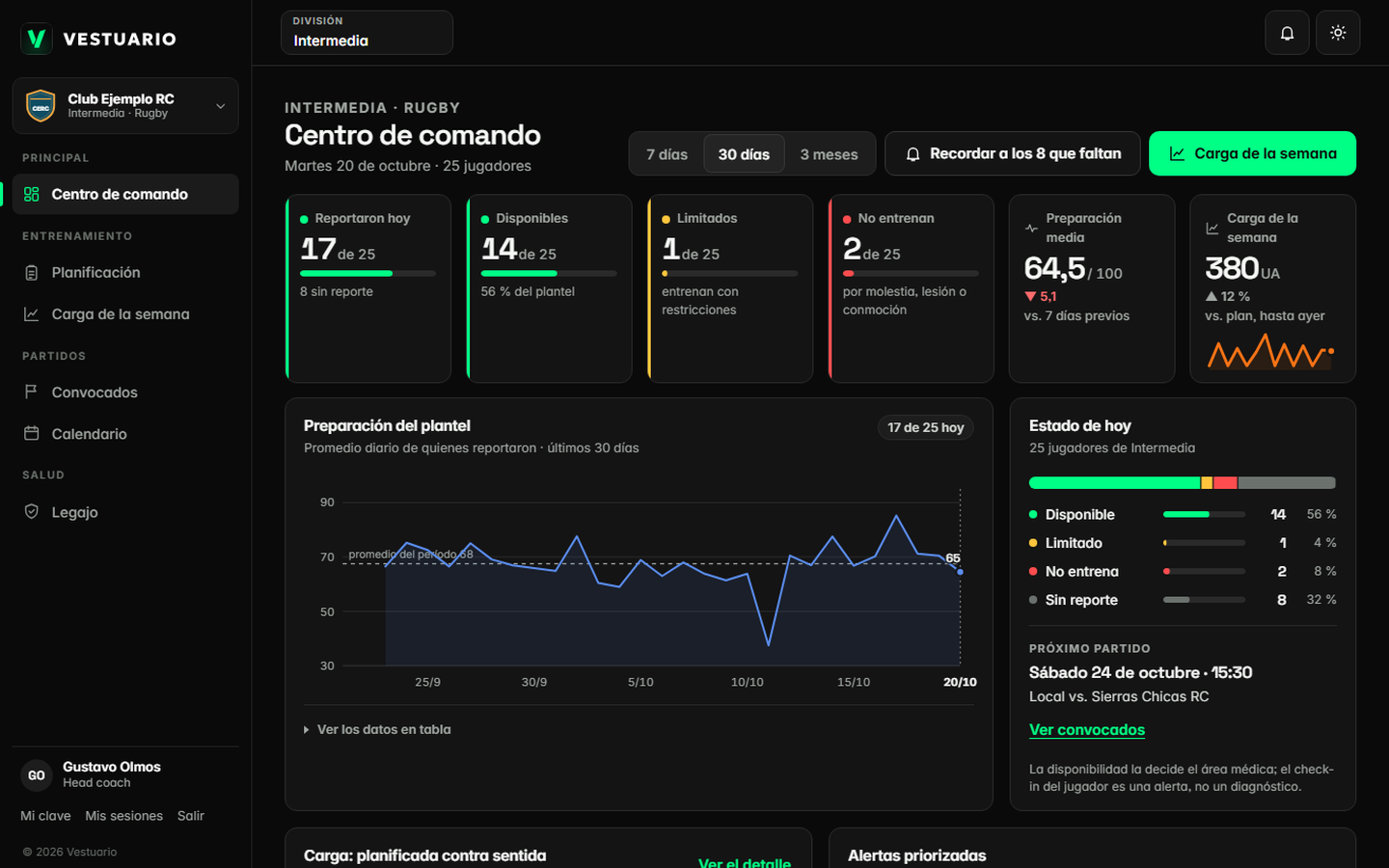Click the sidebar Carga de la semana chart icon
This screenshot has height=868, width=1389.
point(32,314)
